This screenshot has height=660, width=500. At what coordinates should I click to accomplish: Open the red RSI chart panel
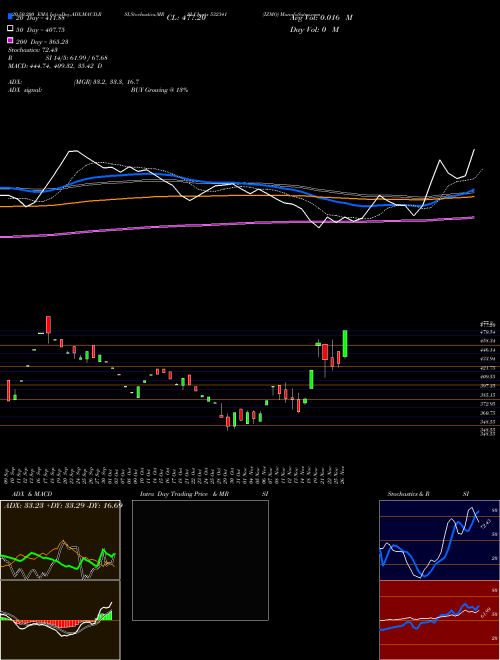point(439,620)
